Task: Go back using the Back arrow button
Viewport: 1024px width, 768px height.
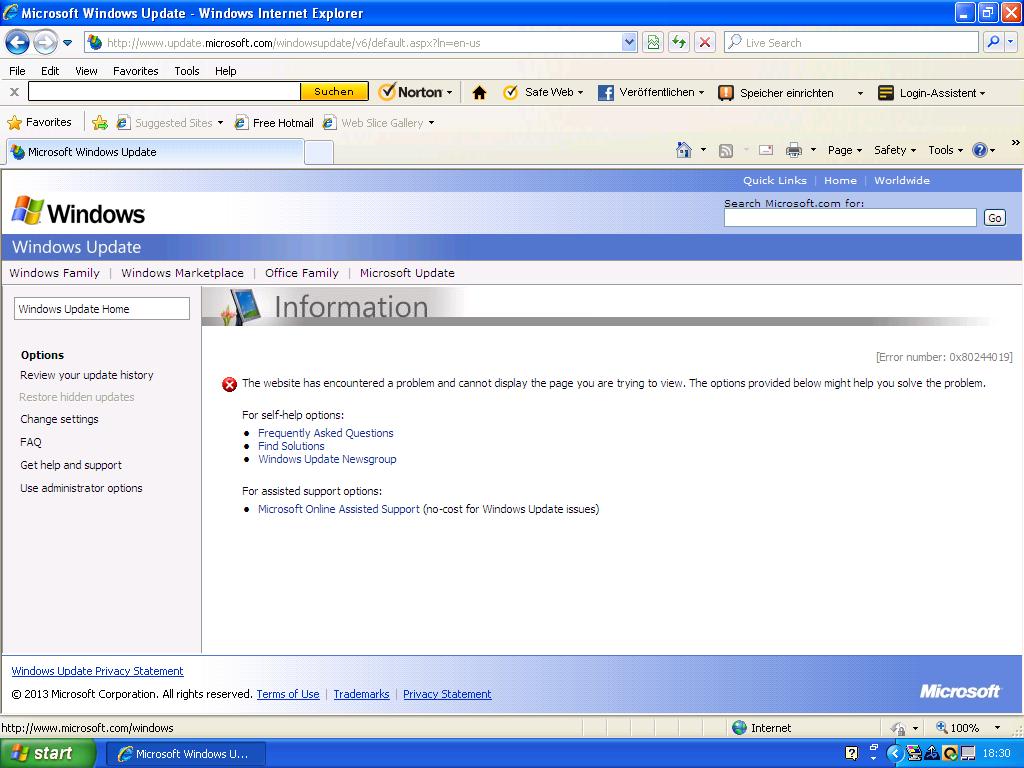Action: [18, 43]
